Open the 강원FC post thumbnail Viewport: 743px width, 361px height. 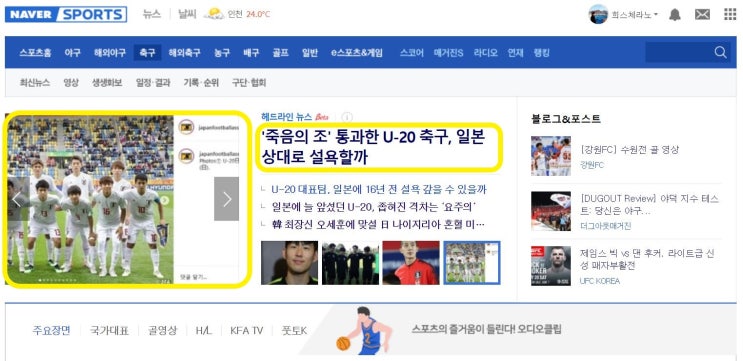coord(551,156)
